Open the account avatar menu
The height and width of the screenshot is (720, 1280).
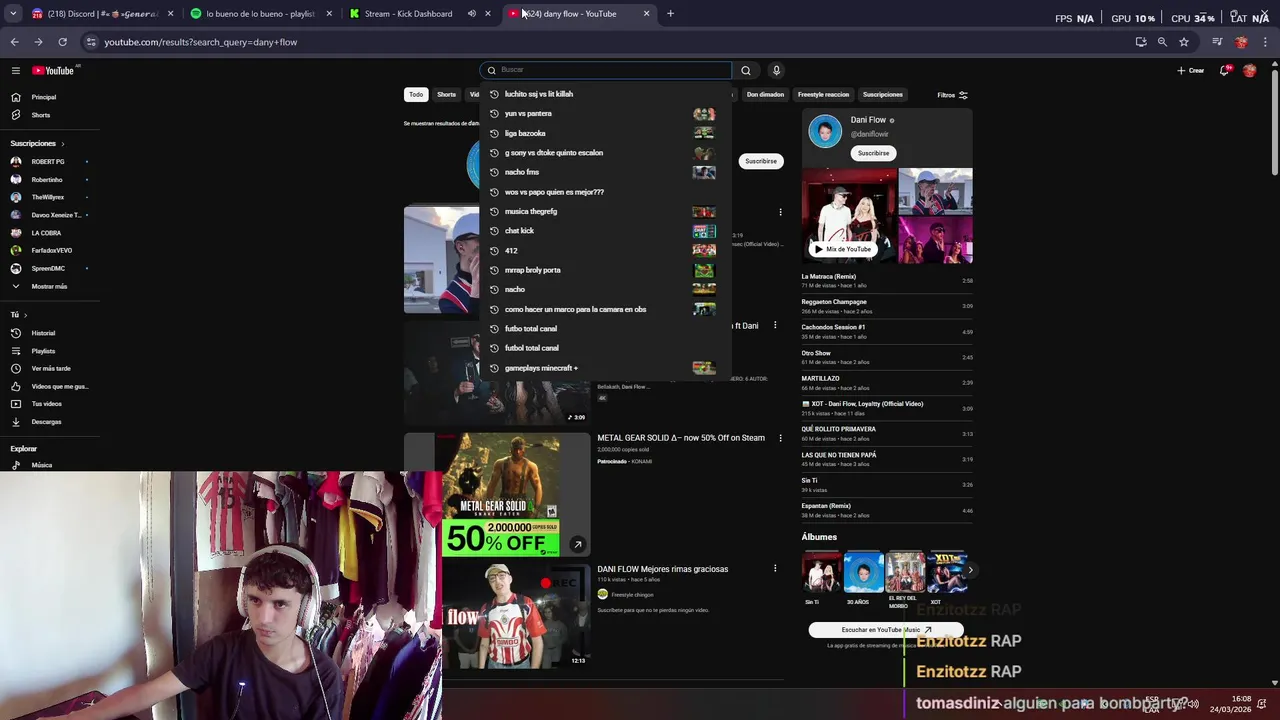(x=1249, y=70)
